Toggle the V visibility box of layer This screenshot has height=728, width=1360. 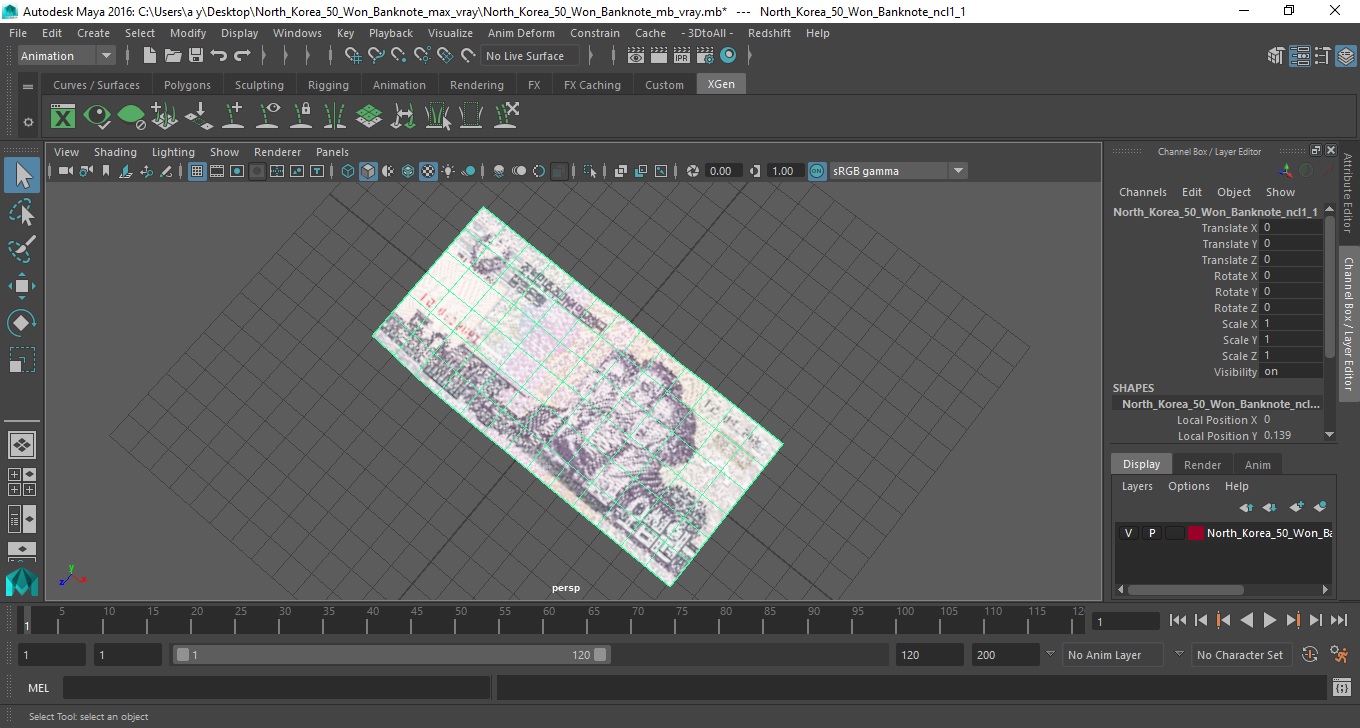[1128, 533]
